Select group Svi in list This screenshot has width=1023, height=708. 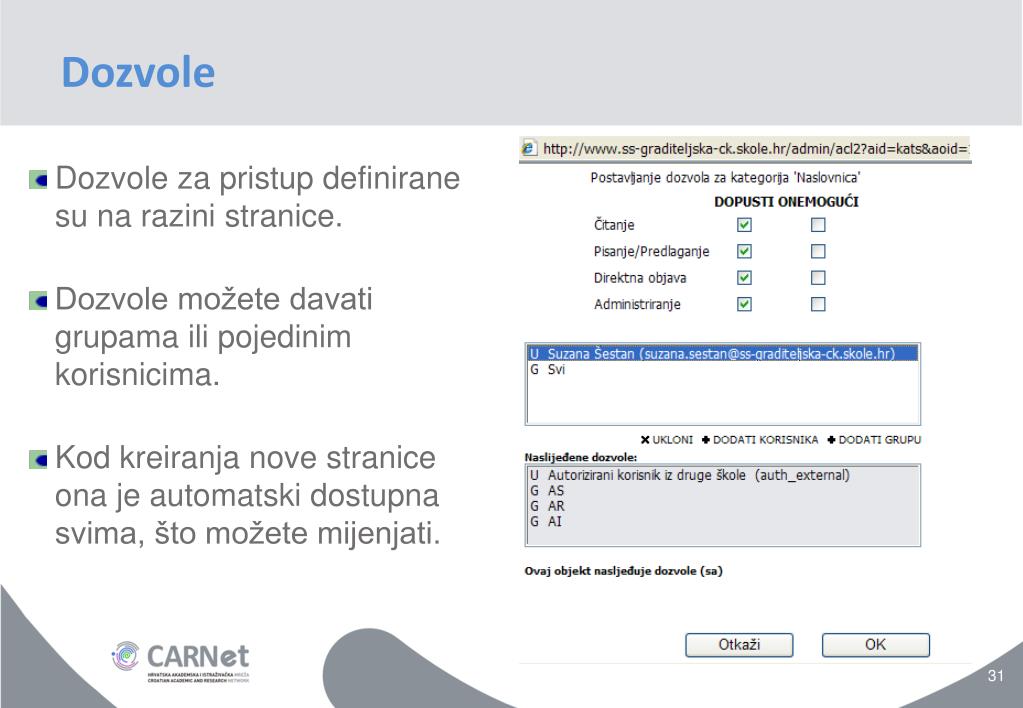click(722, 369)
